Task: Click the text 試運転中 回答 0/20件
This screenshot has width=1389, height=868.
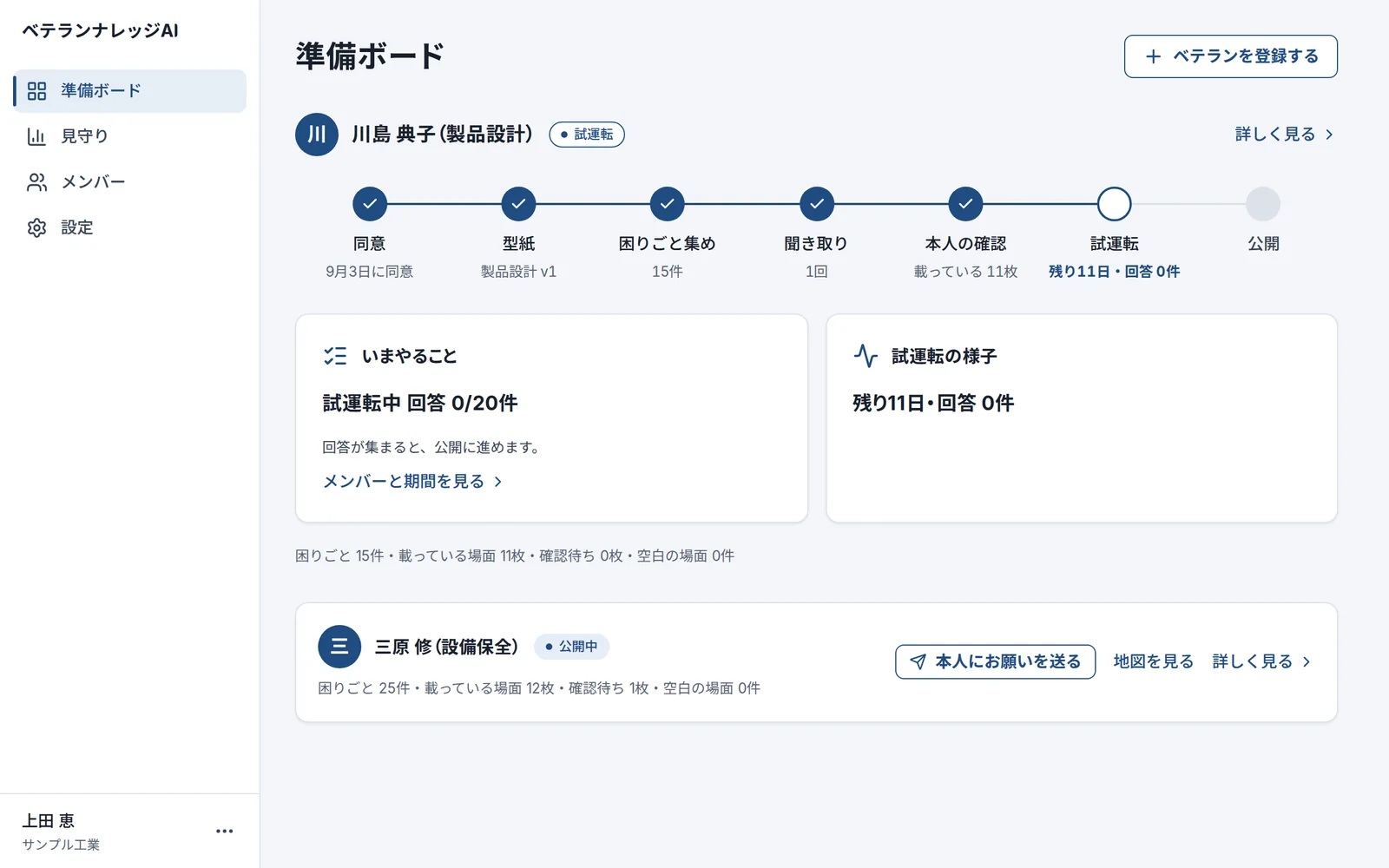Action: point(420,403)
